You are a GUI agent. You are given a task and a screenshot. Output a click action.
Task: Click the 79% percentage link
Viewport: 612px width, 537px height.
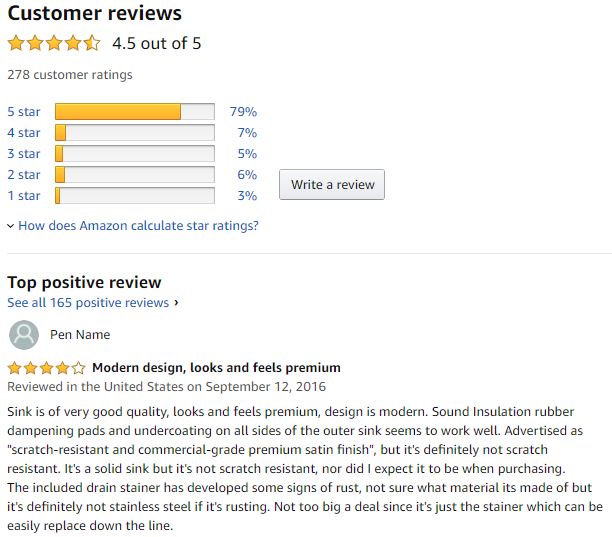[243, 112]
